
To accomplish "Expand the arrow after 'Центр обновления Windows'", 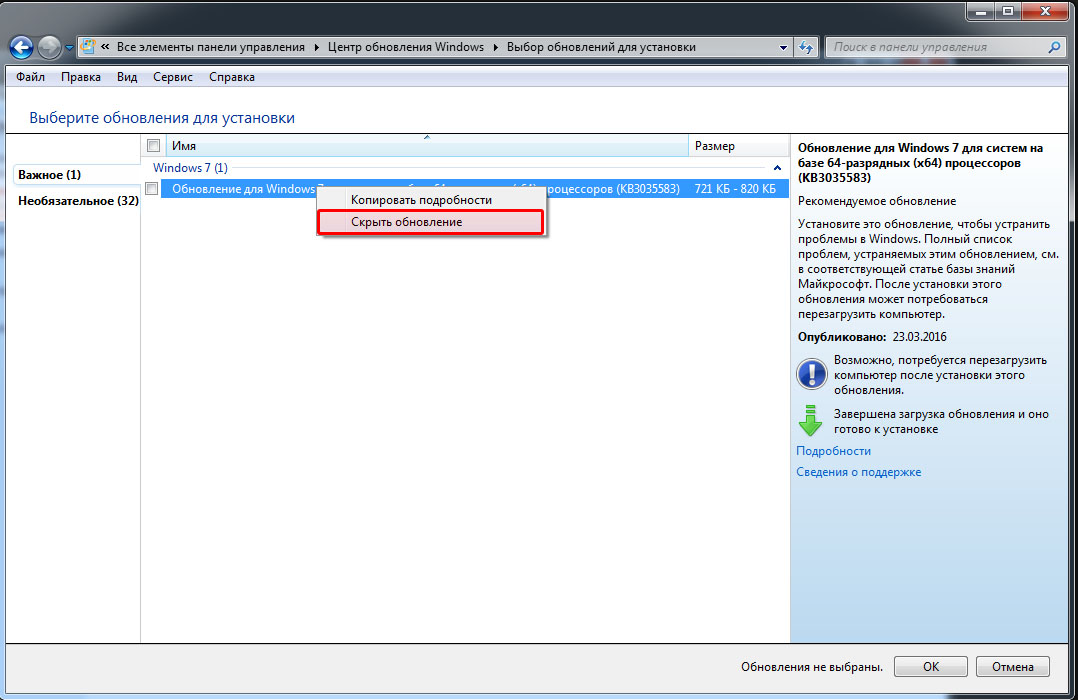I will (496, 47).
